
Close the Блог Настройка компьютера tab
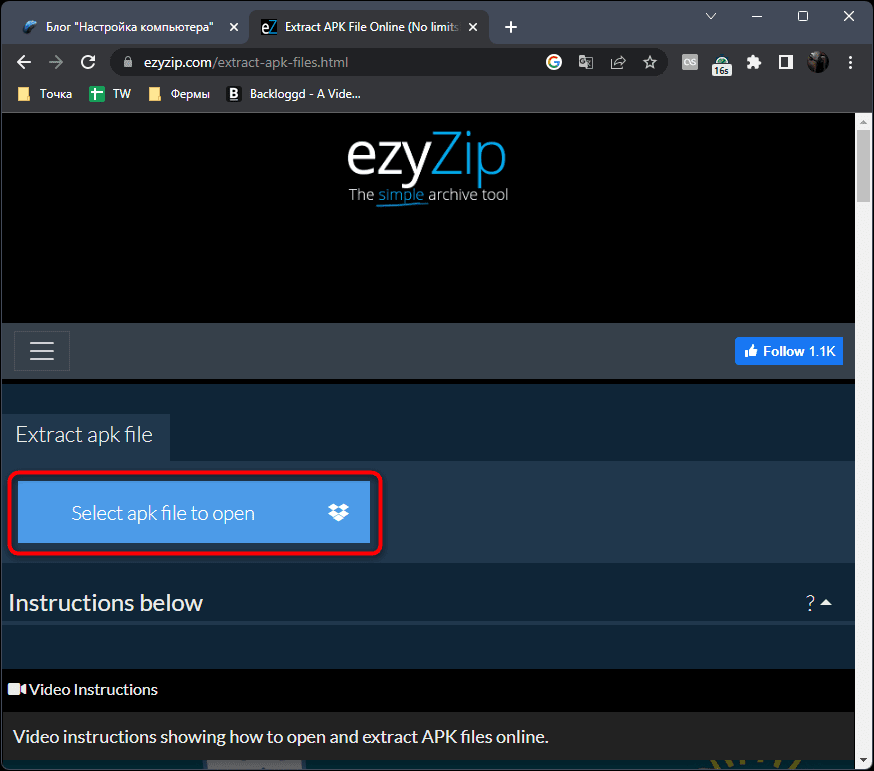(x=234, y=27)
